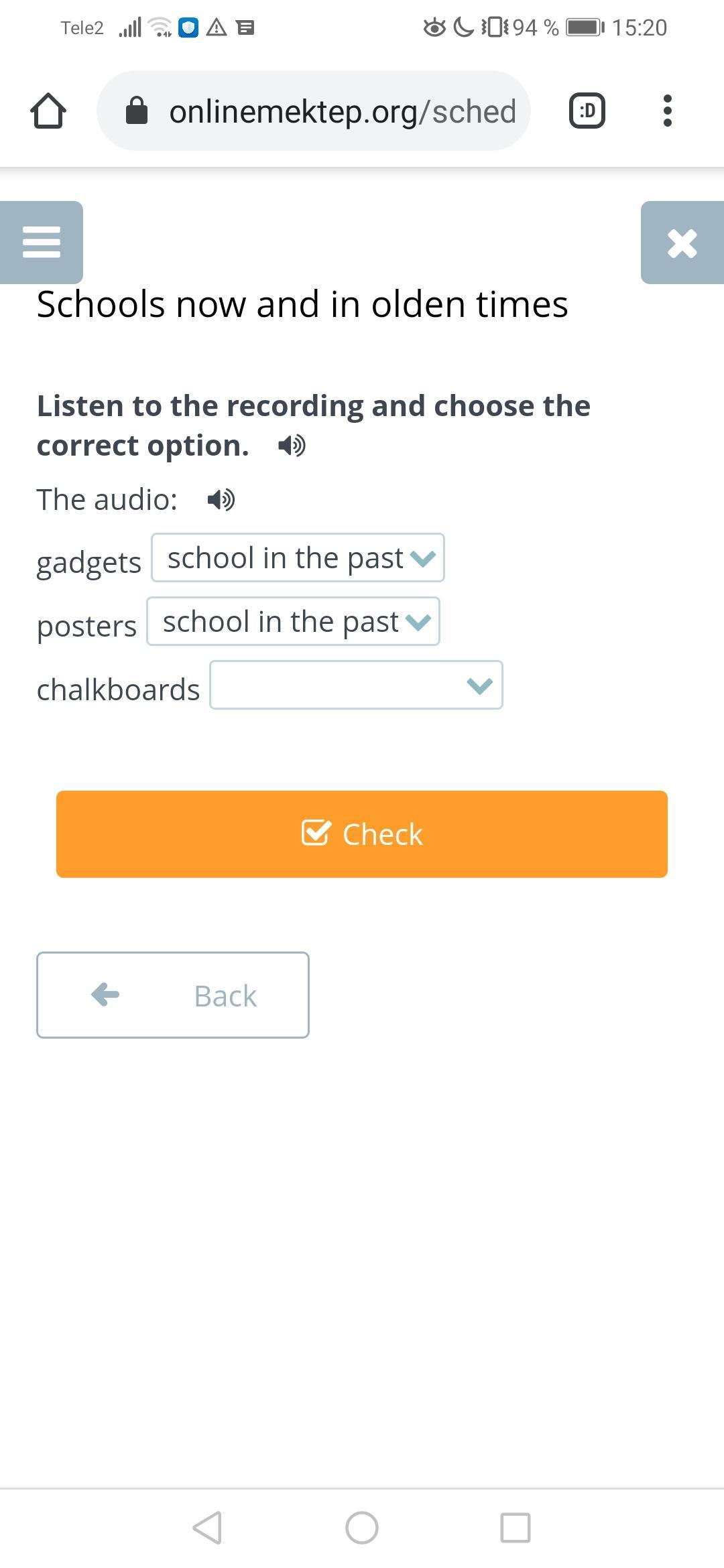Tap the lock icon in address bar

(x=137, y=111)
